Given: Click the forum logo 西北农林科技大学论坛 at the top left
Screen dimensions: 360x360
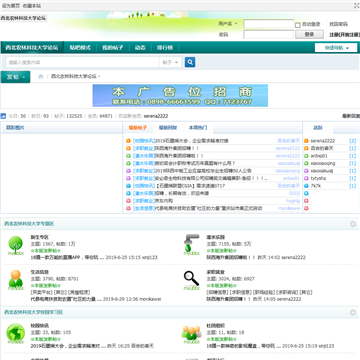Looking at the screenshot, I should pos(23,18).
